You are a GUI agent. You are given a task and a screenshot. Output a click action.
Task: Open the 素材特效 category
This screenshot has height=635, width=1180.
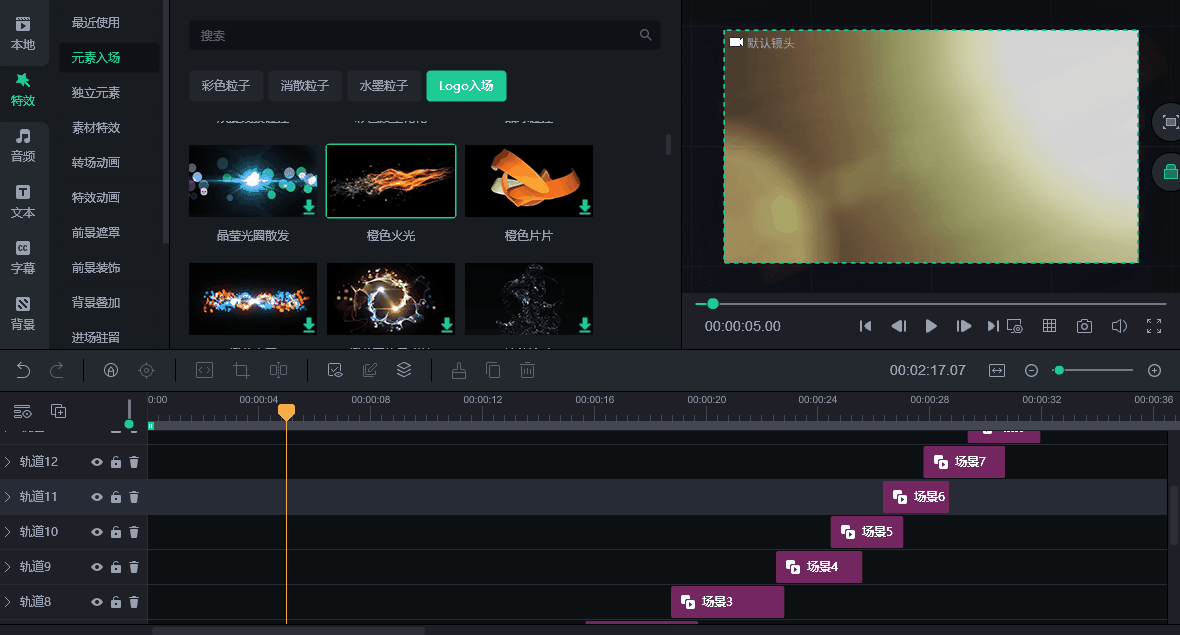[x=96, y=128]
